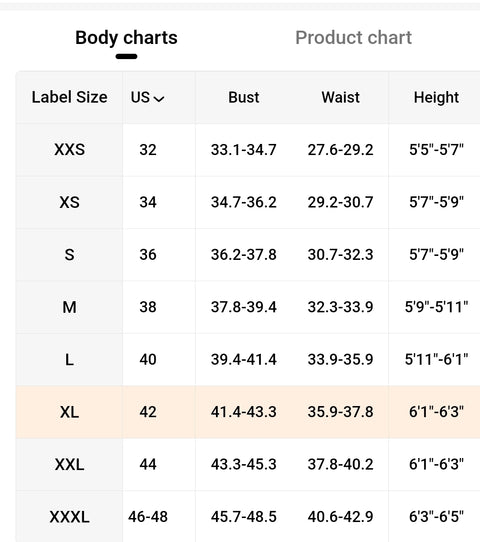Click bust measurement 41.4-43.3

[244, 412]
